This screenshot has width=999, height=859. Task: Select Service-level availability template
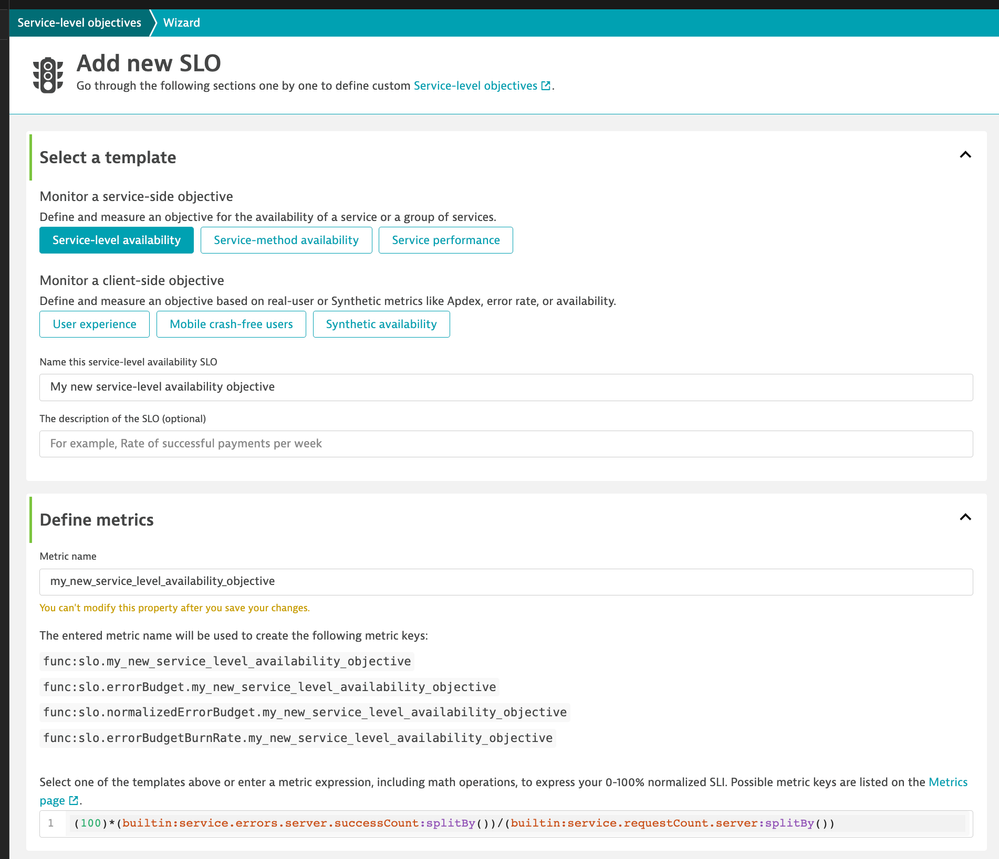[116, 240]
